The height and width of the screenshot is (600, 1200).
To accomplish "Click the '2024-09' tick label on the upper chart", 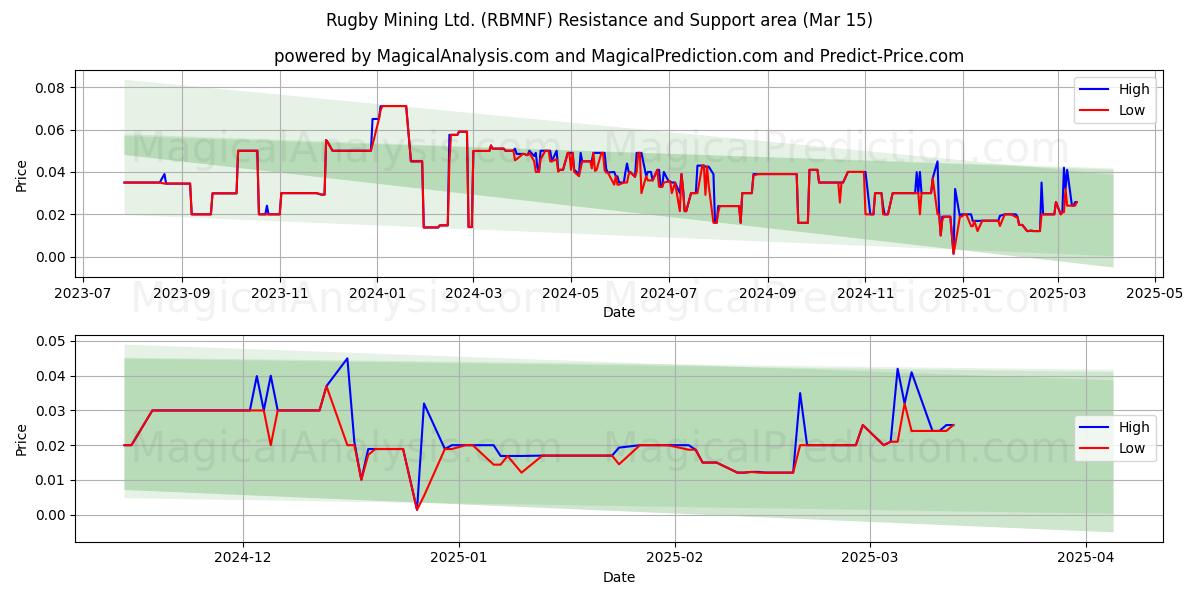I will tap(768, 294).
